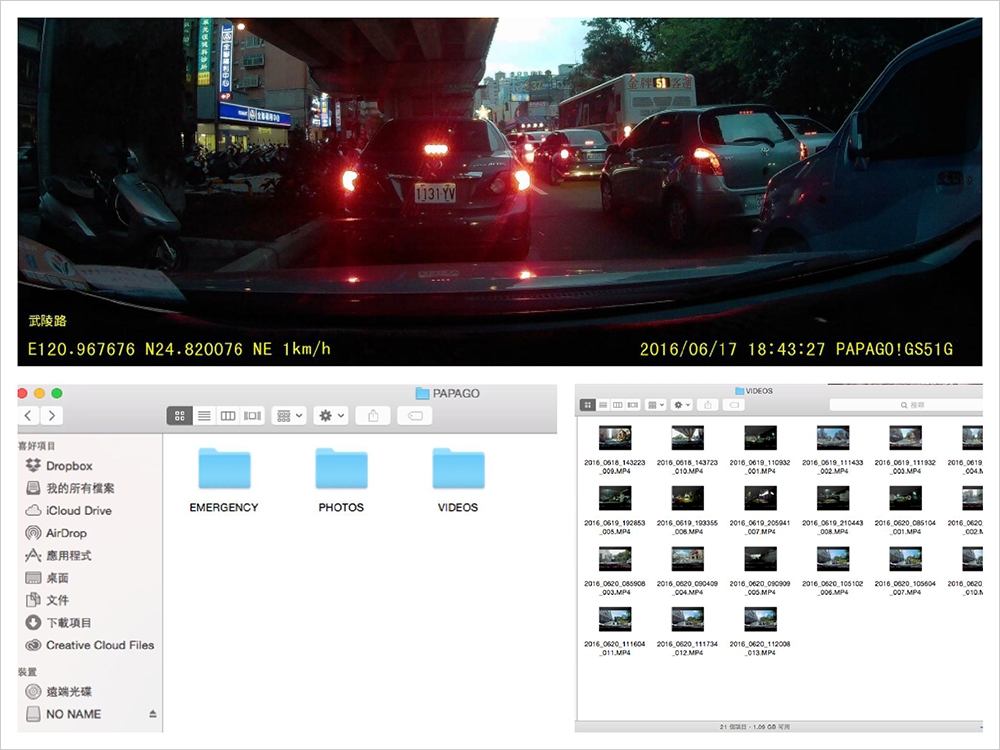Click edit tags button in PAPAGO toolbar
The width and height of the screenshot is (1000, 750).
(x=415, y=416)
